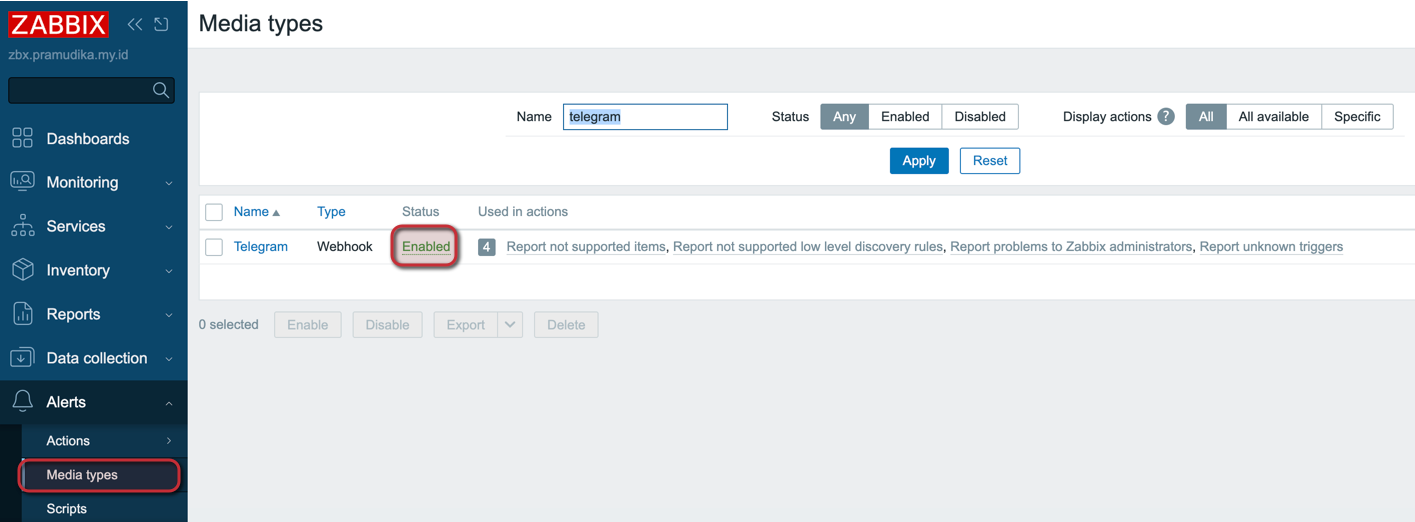This screenshot has height=522, width=1415.
Task: Click the actions count badge 4
Action: coord(487,247)
